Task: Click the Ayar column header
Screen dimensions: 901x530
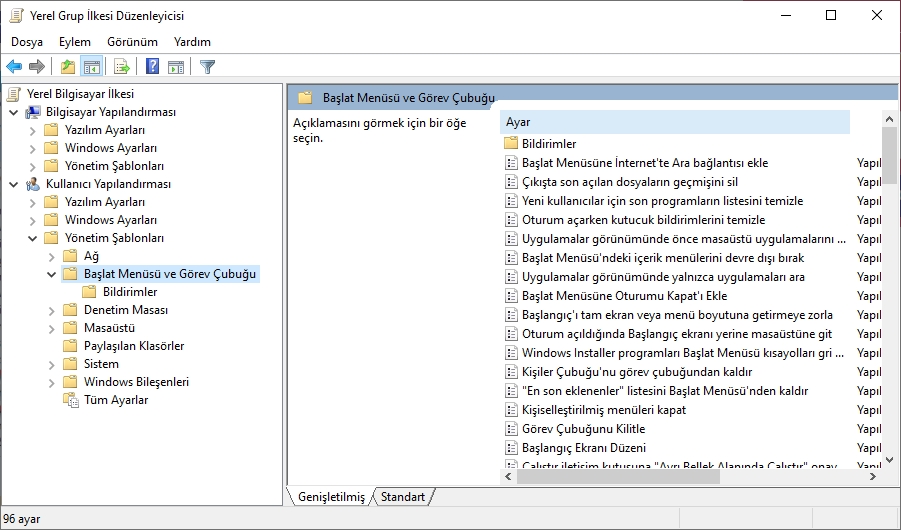Action: click(x=675, y=122)
